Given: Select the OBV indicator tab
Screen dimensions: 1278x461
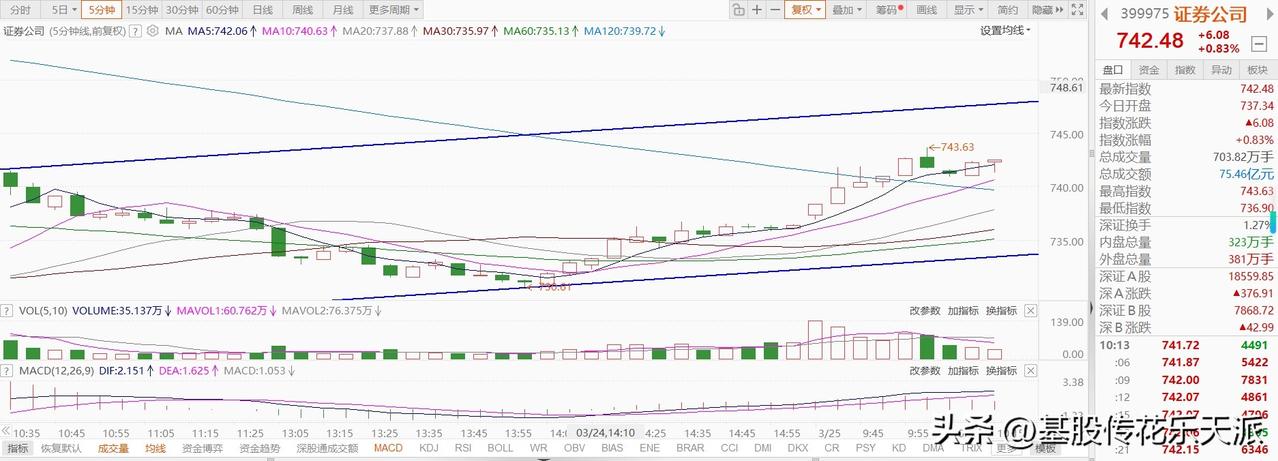Looking at the screenshot, I should [575, 448].
